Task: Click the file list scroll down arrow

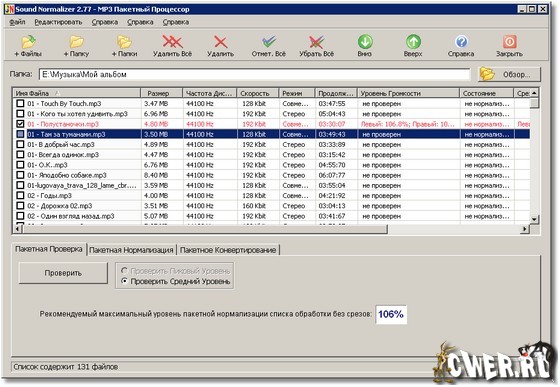Action: (x=534, y=219)
